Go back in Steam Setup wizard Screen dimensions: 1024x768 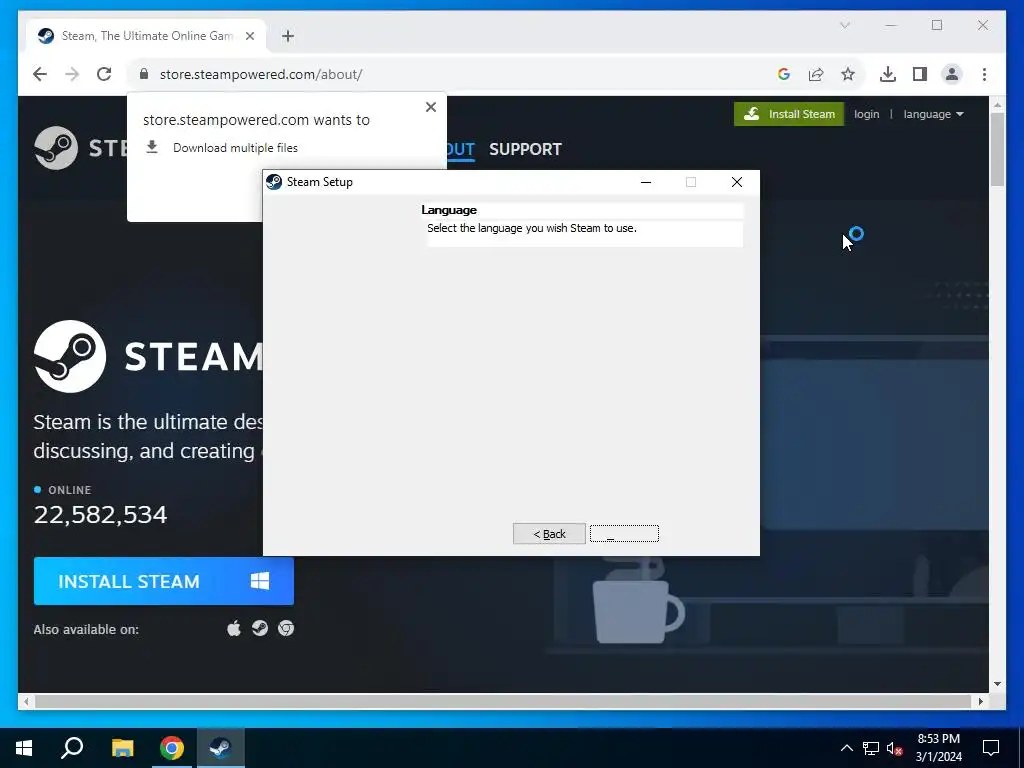click(x=549, y=534)
